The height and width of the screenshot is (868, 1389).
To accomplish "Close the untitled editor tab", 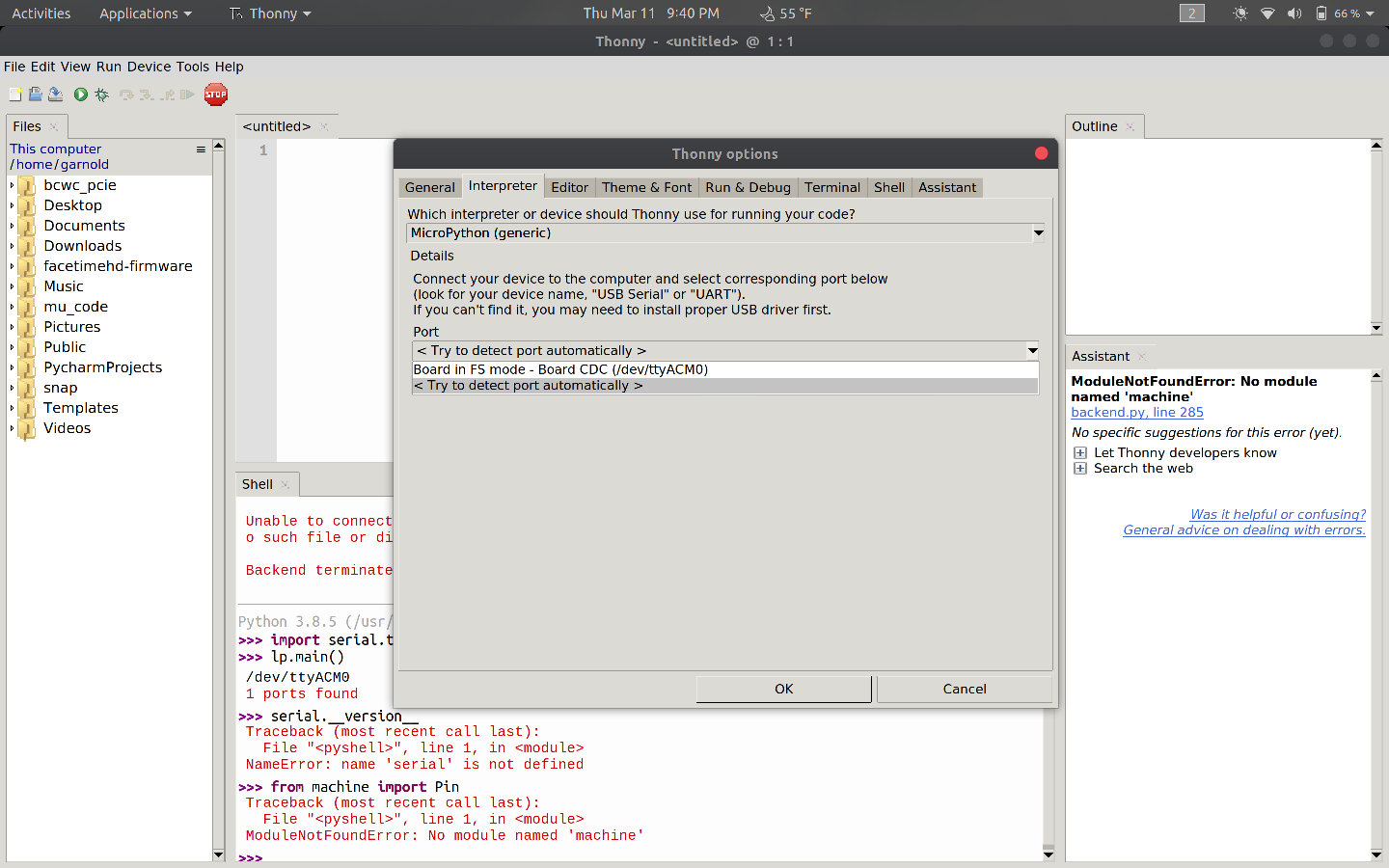I will pyautogui.click(x=324, y=126).
